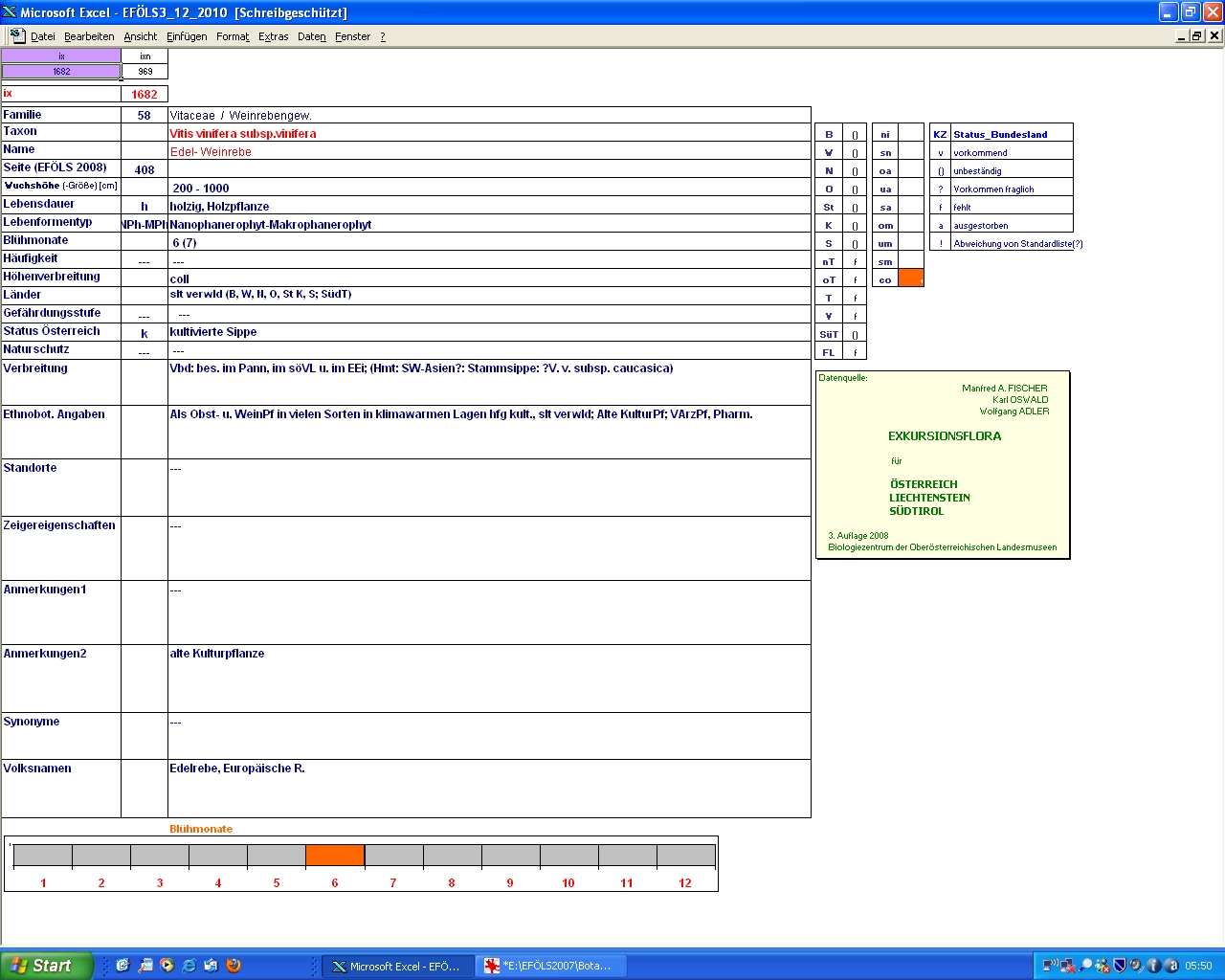The image size is (1225, 980).
Task: Click the Ethnobot. Angaben description text
Action: 461,414
